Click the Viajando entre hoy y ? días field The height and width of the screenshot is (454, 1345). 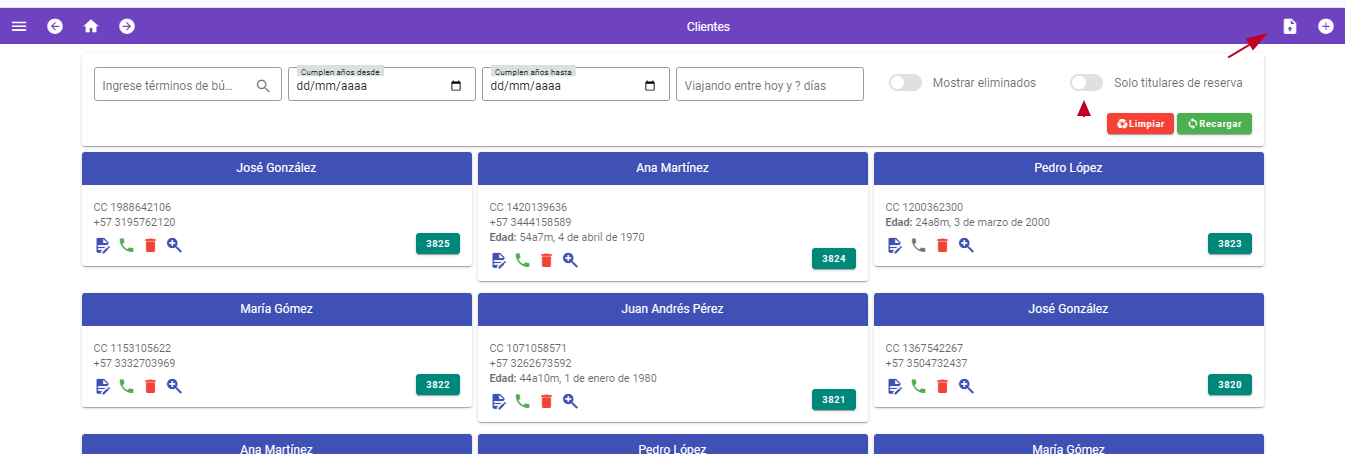(x=769, y=86)
